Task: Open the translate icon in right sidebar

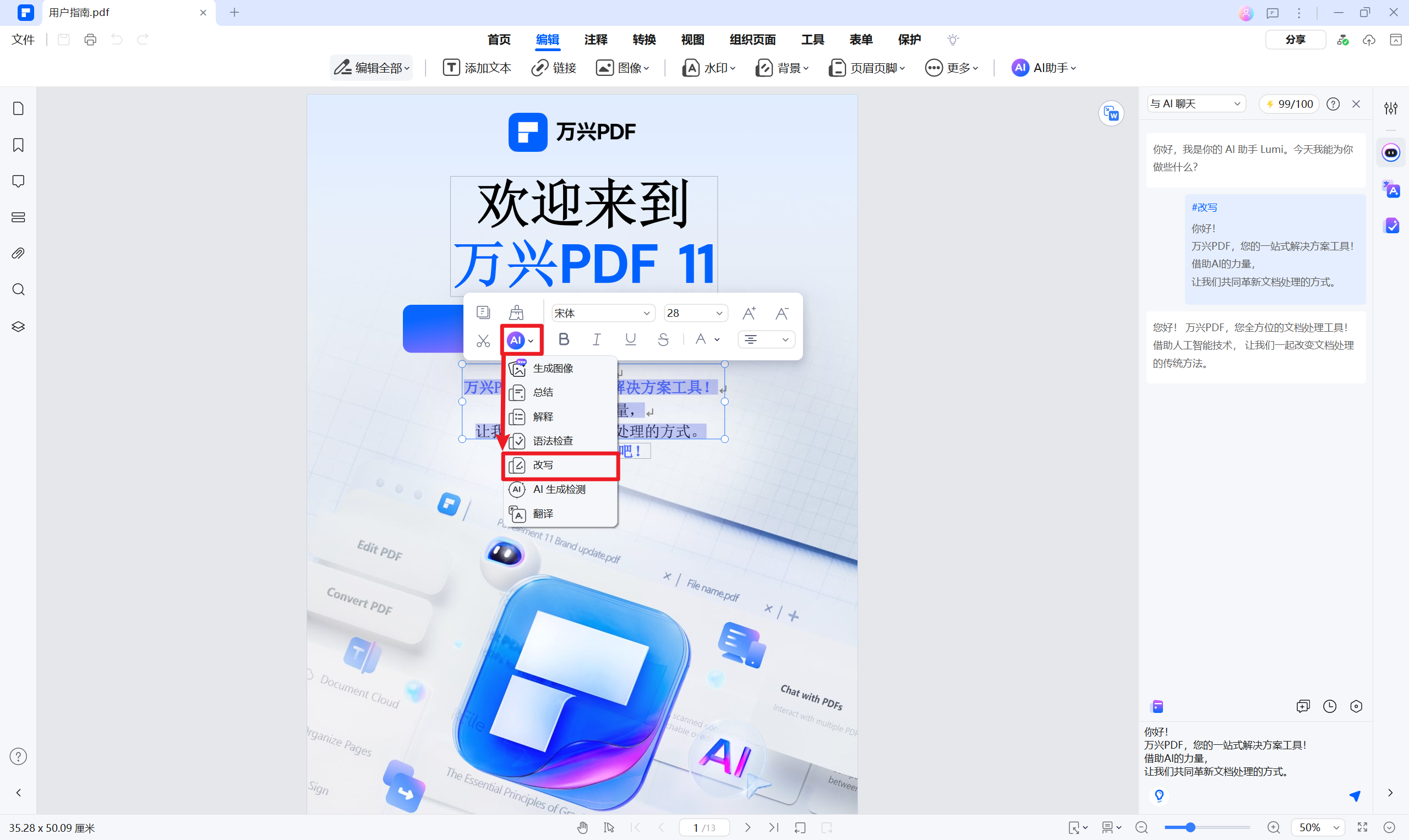Action: click(x=1391, y=190)
